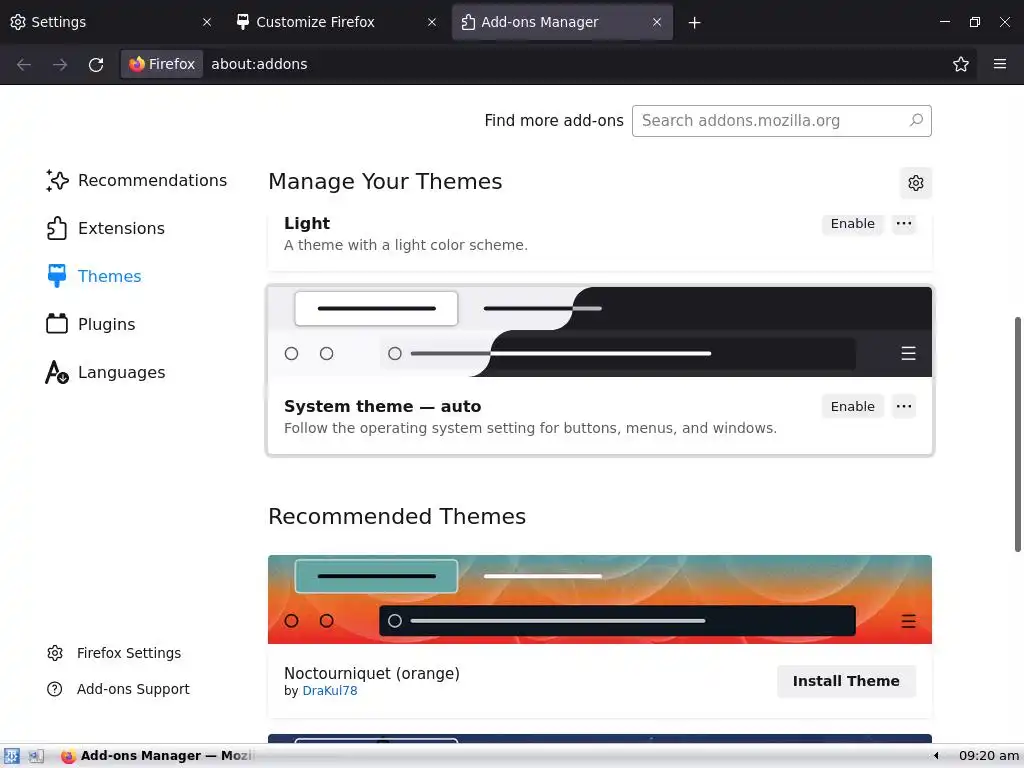
Task: Close the Customize Firefox tab
Action: pyautogui.click(x=432, y=22)
